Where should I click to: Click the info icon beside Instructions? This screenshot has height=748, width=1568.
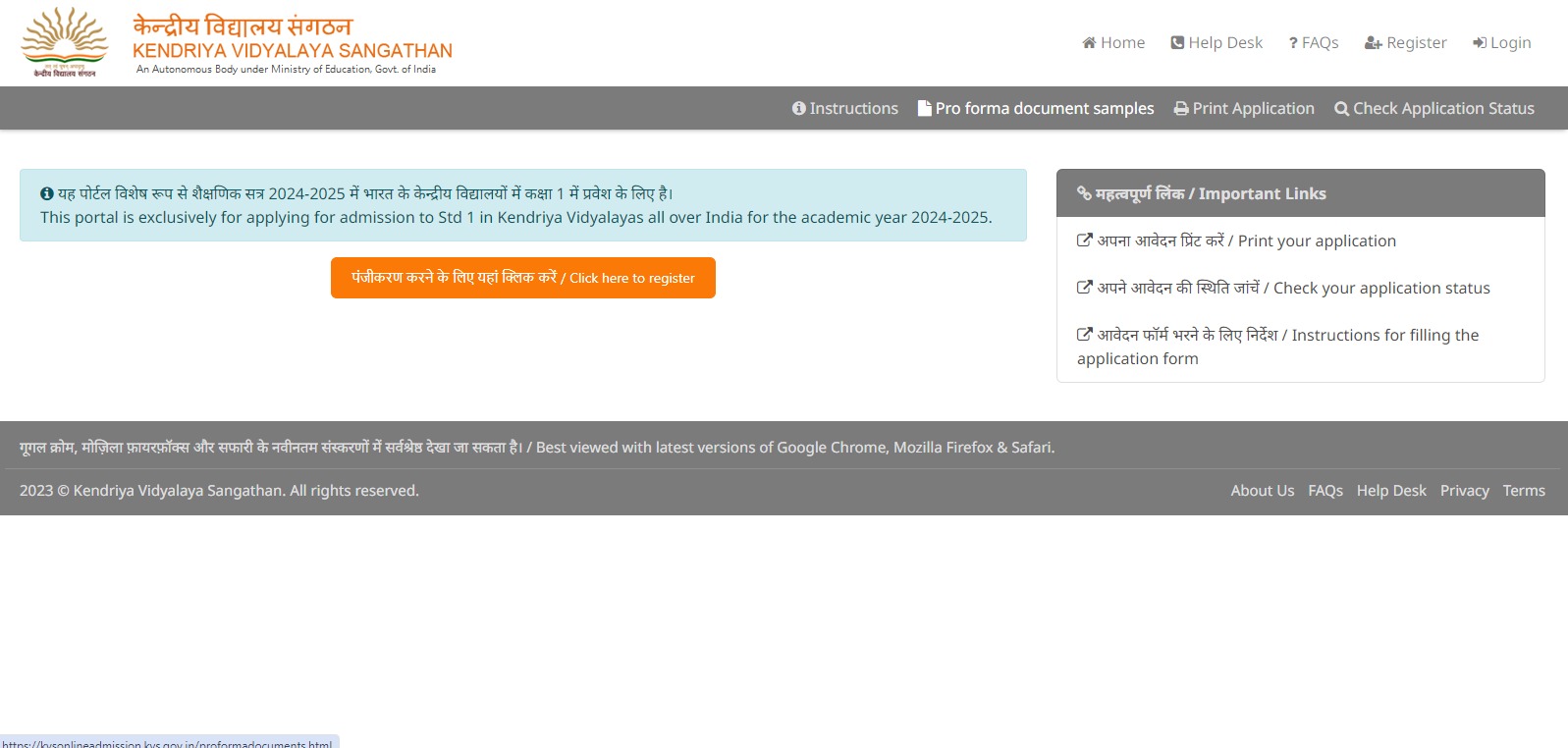[x=799, y=108]
